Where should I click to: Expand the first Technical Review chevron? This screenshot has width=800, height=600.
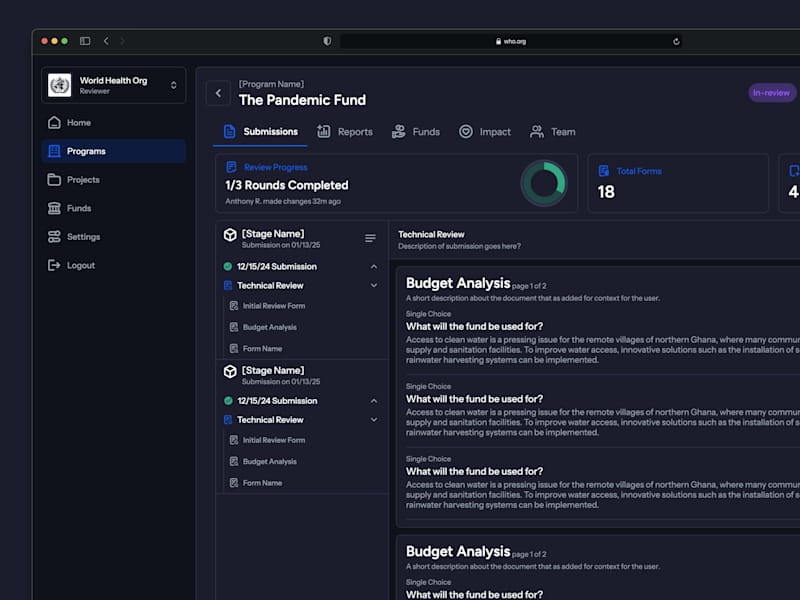[374, 285]
